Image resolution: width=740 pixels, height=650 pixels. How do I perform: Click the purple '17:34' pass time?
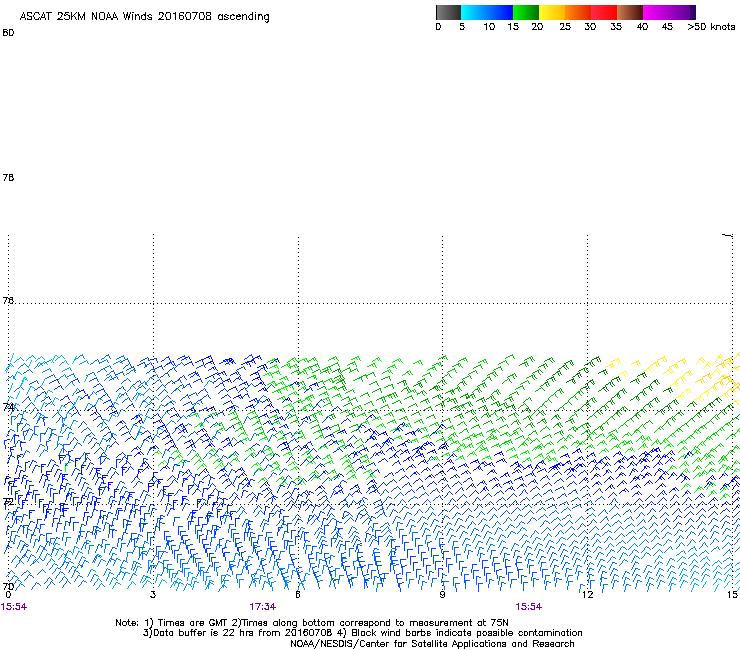262,607
